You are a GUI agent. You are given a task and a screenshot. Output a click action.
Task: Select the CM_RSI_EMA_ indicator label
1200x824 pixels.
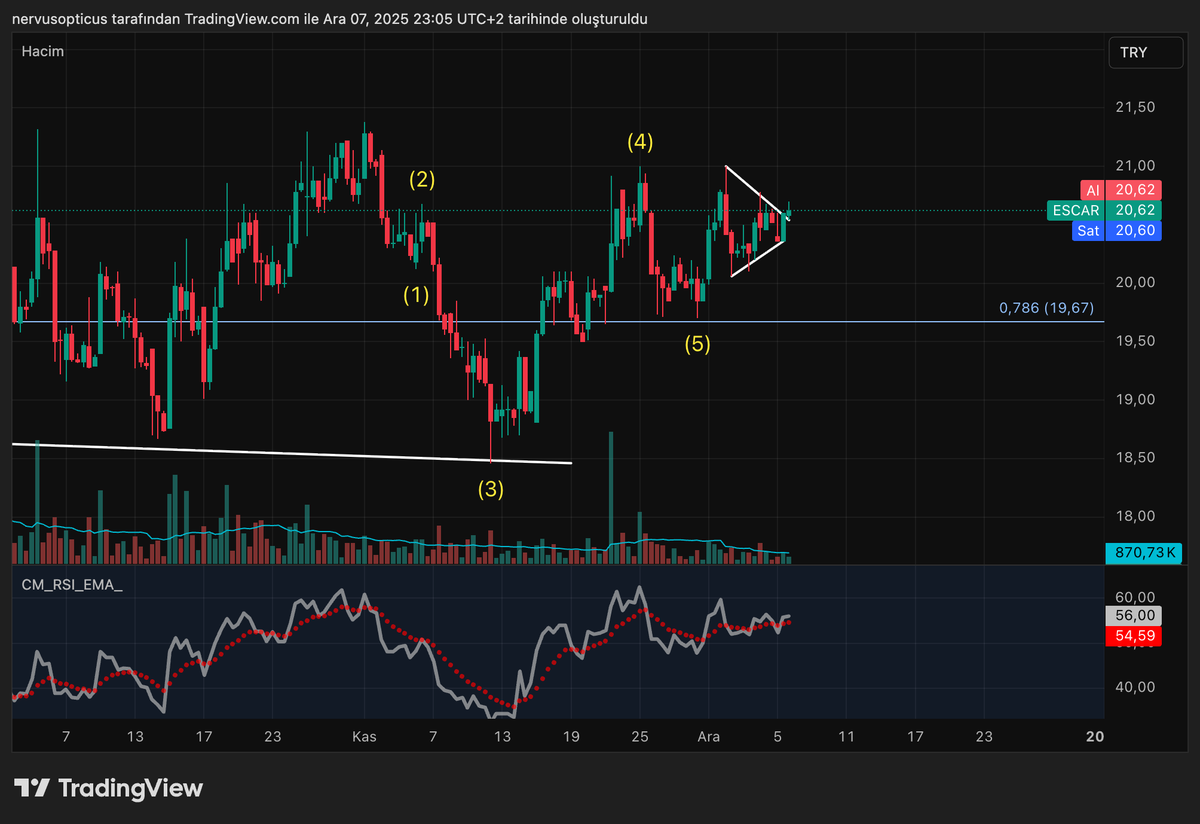point(73,585)
